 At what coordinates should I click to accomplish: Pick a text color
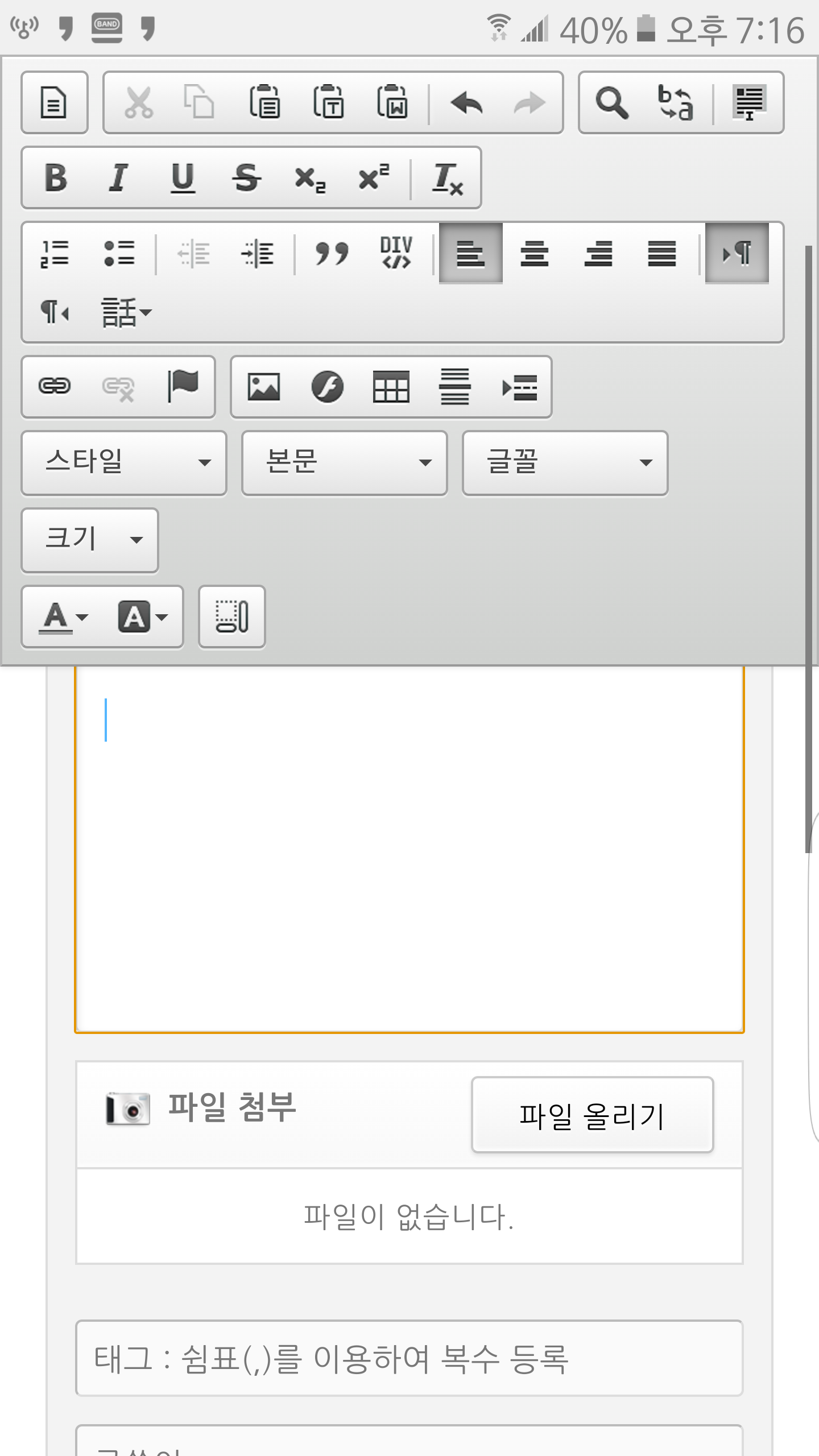(x=63, y=617)
